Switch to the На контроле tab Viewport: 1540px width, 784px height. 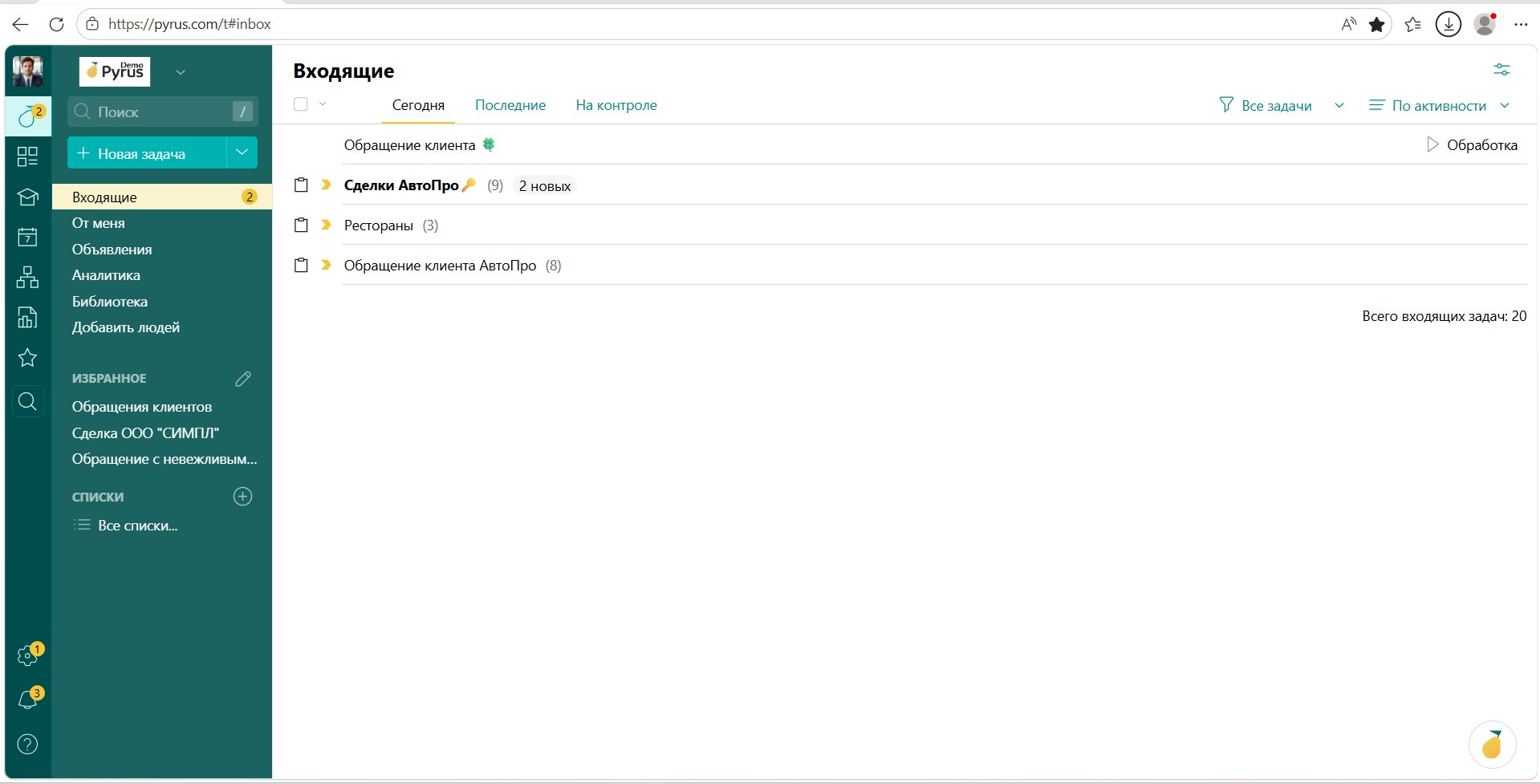click(x=616, y=105)
